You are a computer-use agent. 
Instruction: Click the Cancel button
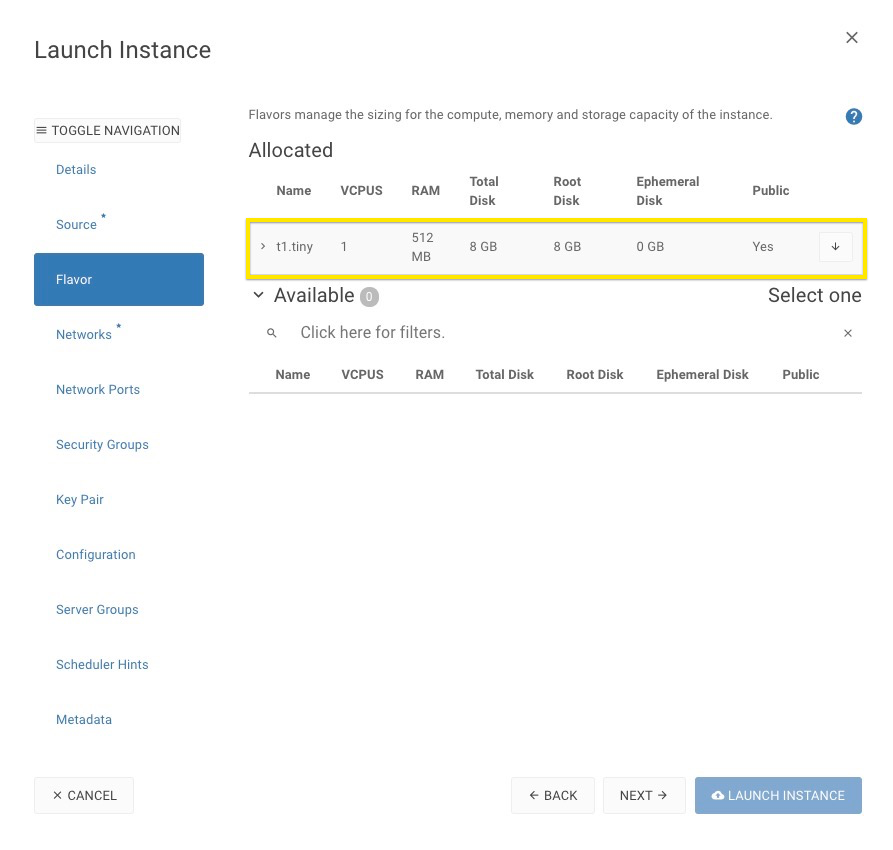(x=84, y=795)
